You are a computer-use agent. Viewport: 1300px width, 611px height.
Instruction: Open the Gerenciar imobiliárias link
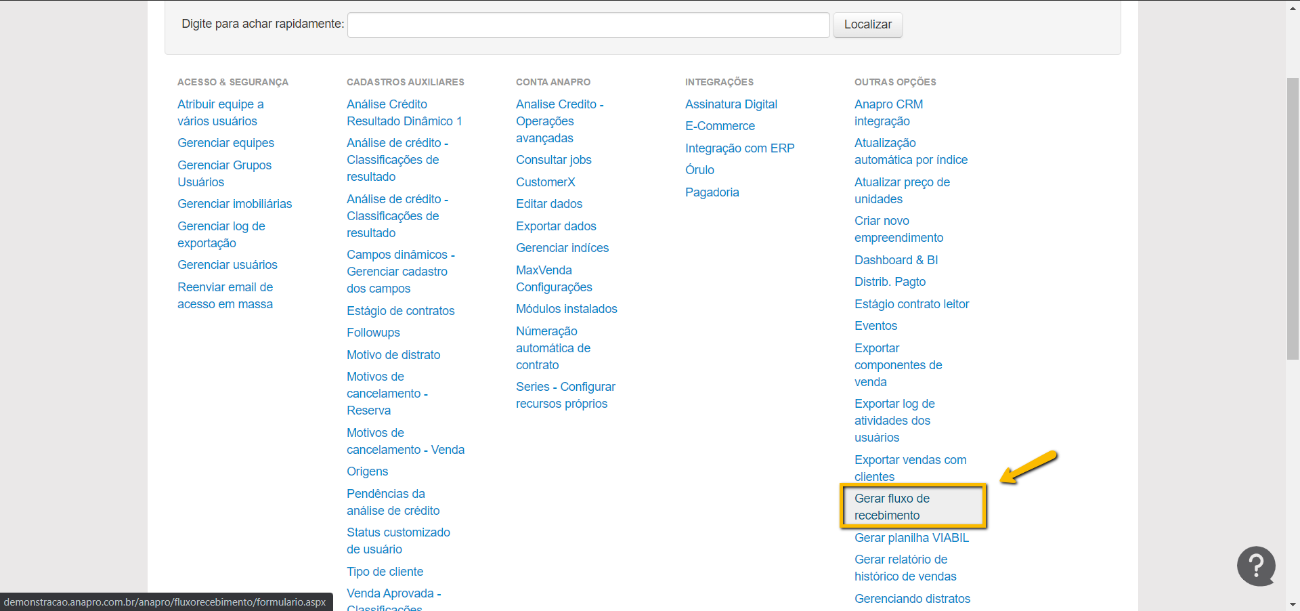[235, 204]
